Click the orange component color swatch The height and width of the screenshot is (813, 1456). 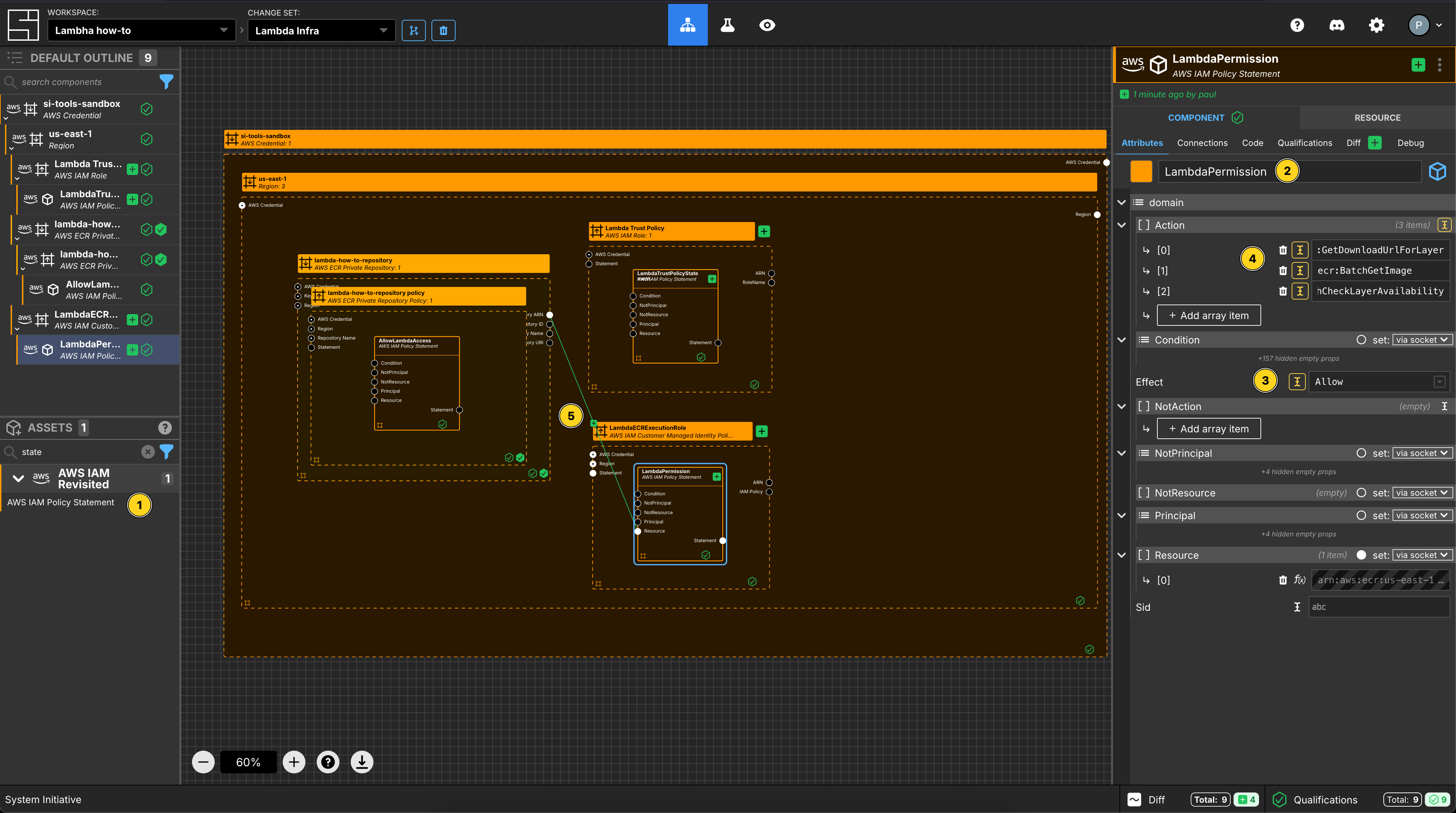click(1141, 171)
